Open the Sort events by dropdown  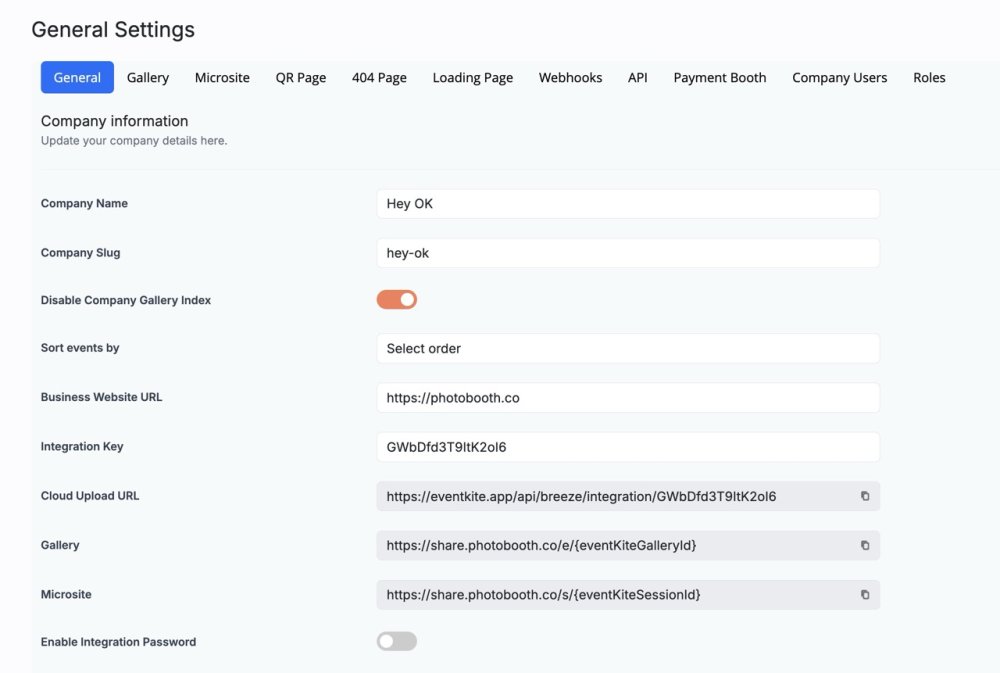(628, 348)
